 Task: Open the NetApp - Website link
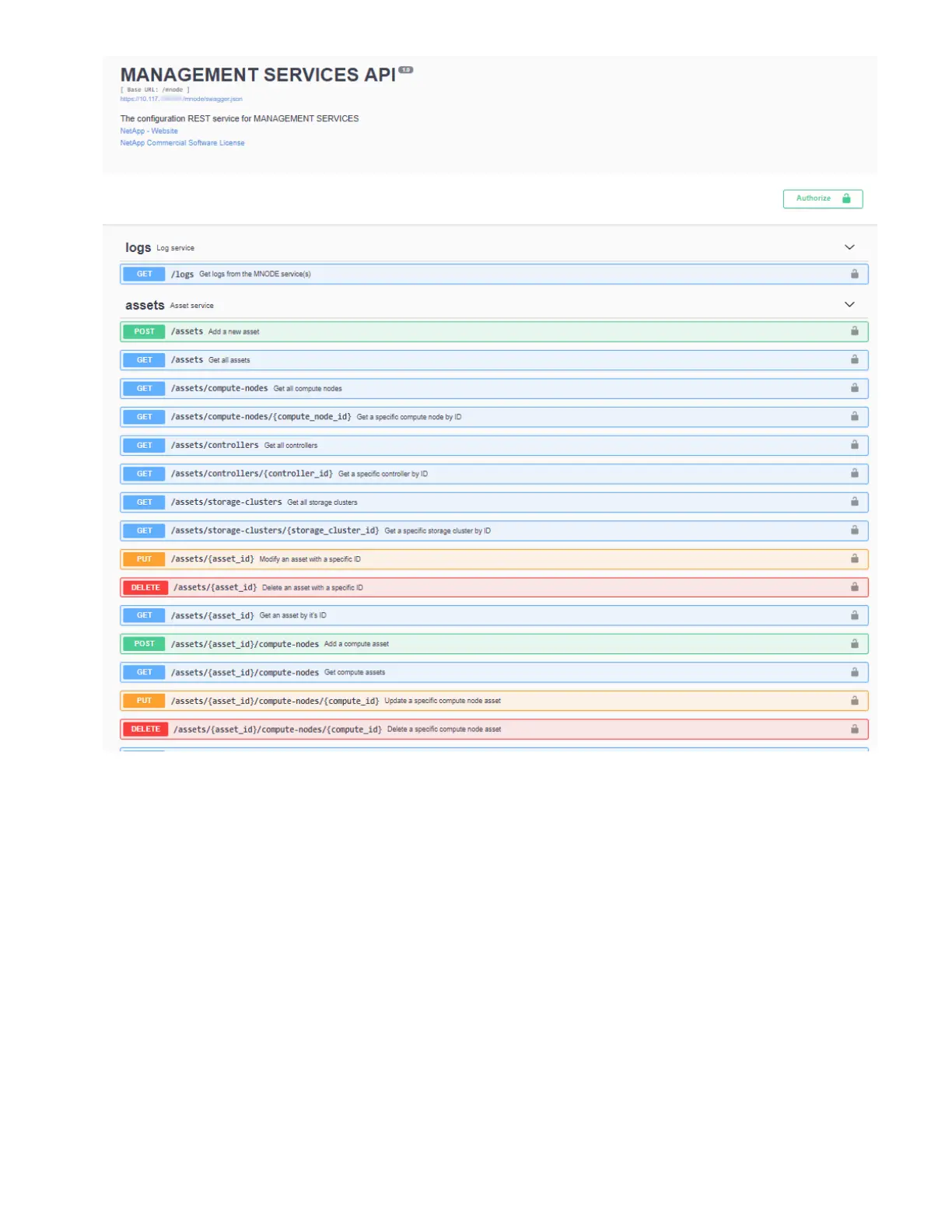point(149,131)
